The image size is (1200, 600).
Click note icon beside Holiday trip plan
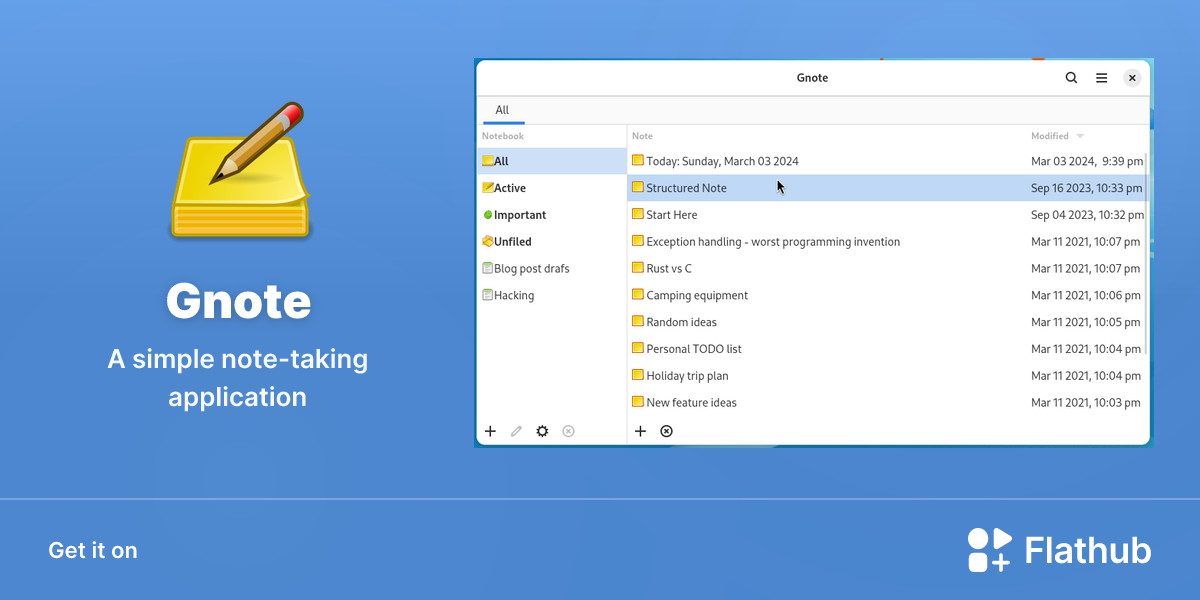pos(638,376)
